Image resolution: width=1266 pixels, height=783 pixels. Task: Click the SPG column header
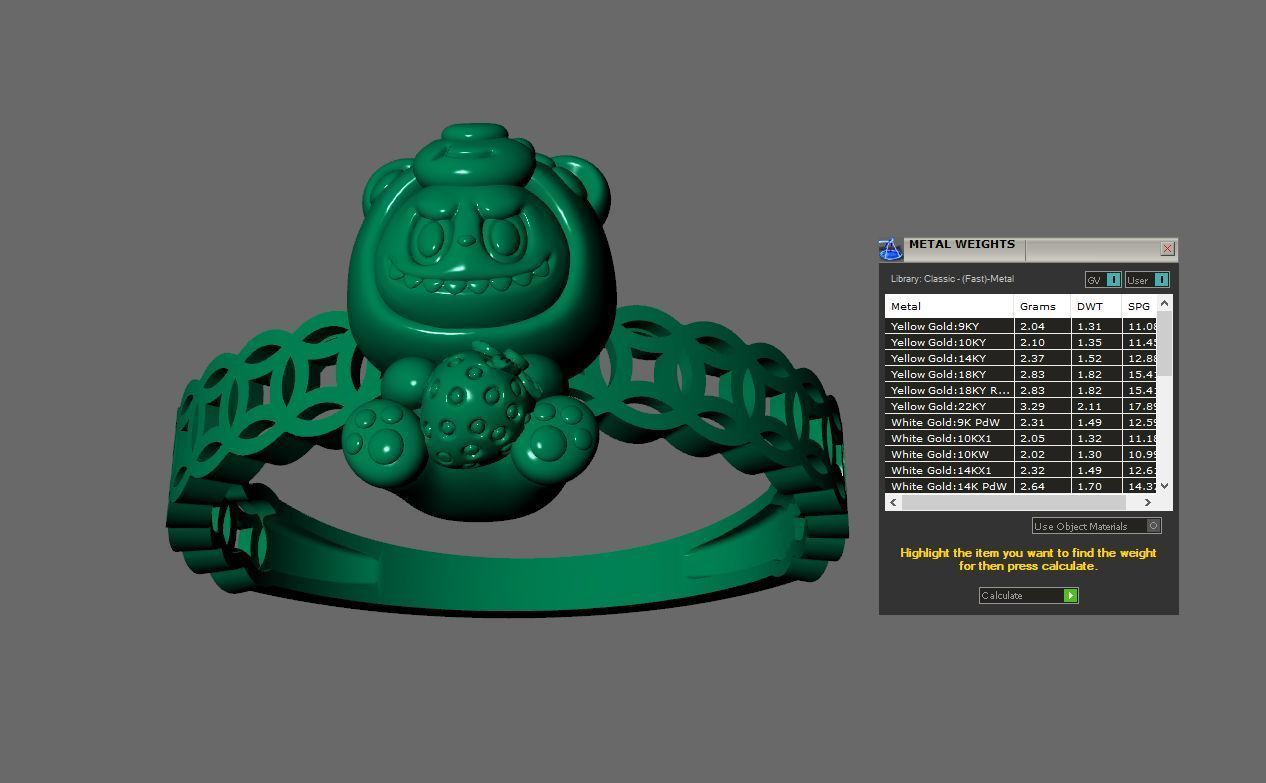click(1139, 306)
